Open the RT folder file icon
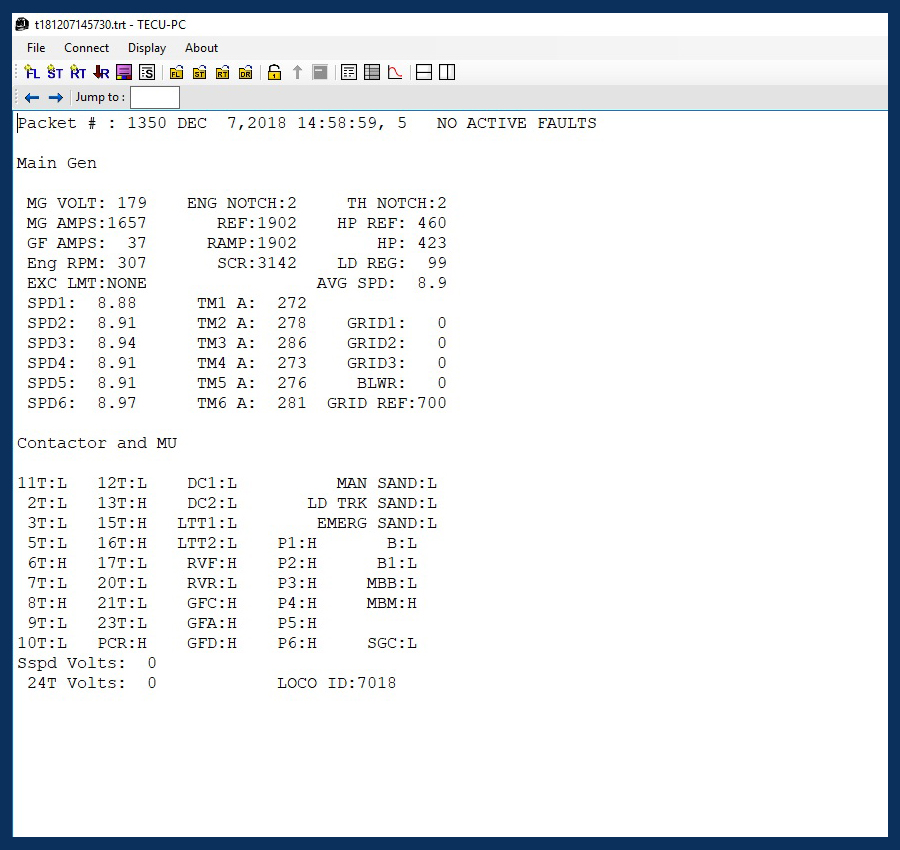This screenshot has height=850, width=900. click(x=222, y=72)
